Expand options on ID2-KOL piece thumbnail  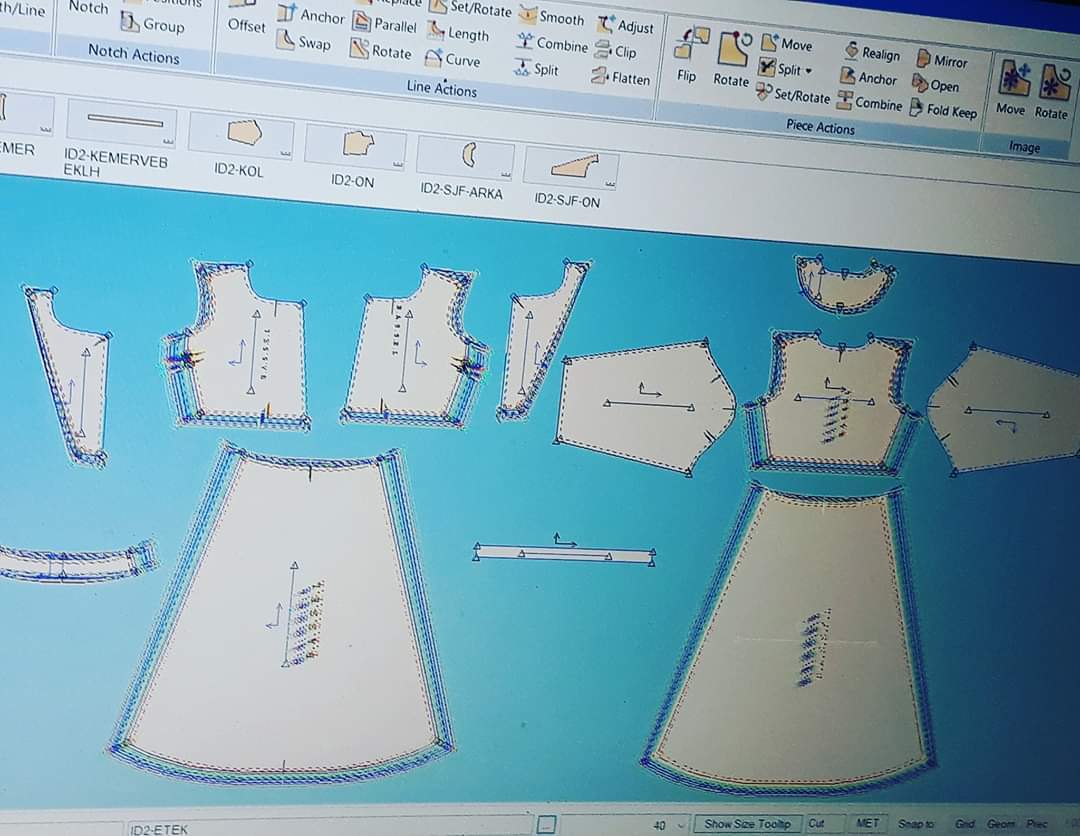coord(286,152)
